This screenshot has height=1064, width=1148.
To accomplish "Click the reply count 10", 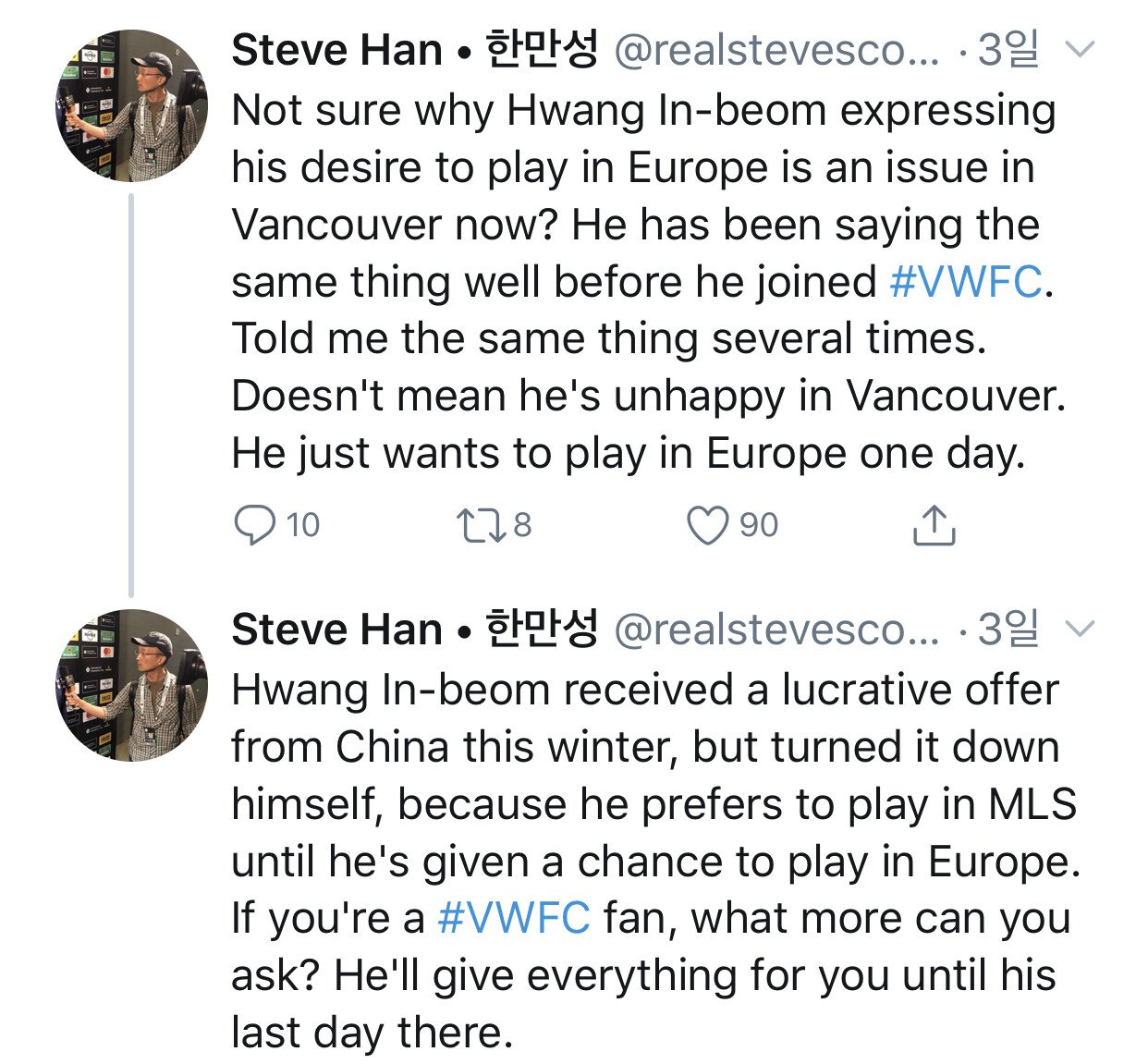I will point(303,525).
